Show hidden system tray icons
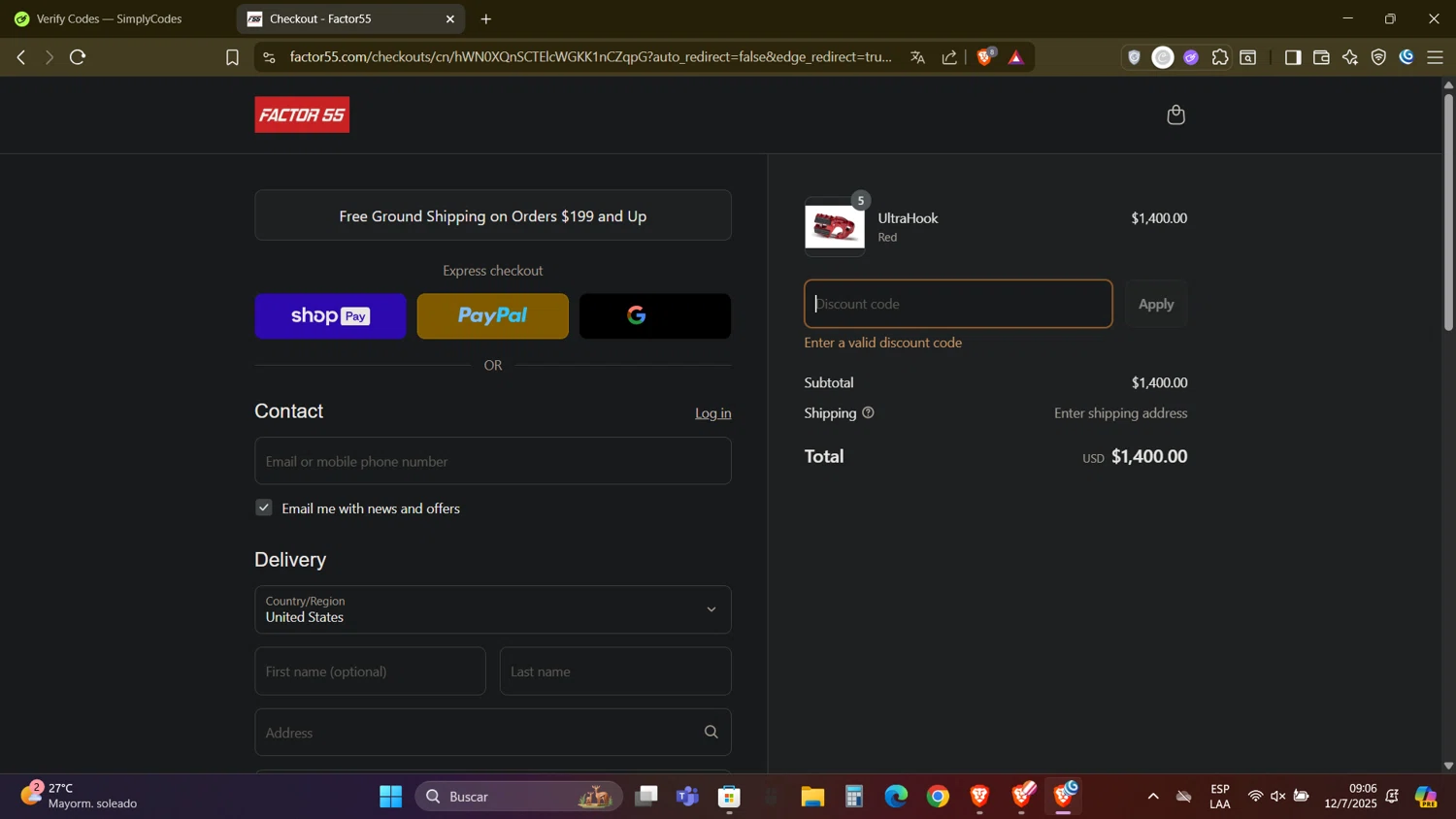The width and height of the screenshot is (1456, 819). tap(1153, 797)
